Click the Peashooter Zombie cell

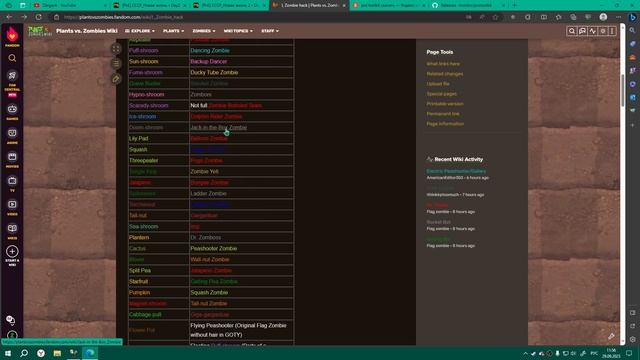click(241, 249)
